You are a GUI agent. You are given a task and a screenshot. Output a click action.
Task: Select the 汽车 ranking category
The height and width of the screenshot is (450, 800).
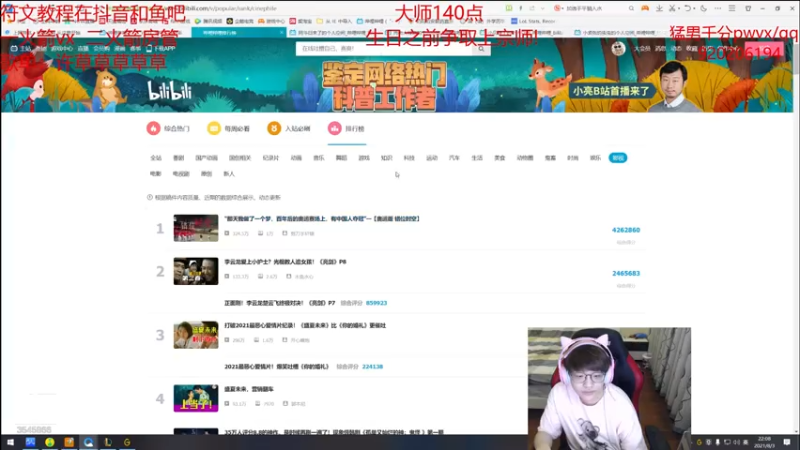[x=454, y=158]
